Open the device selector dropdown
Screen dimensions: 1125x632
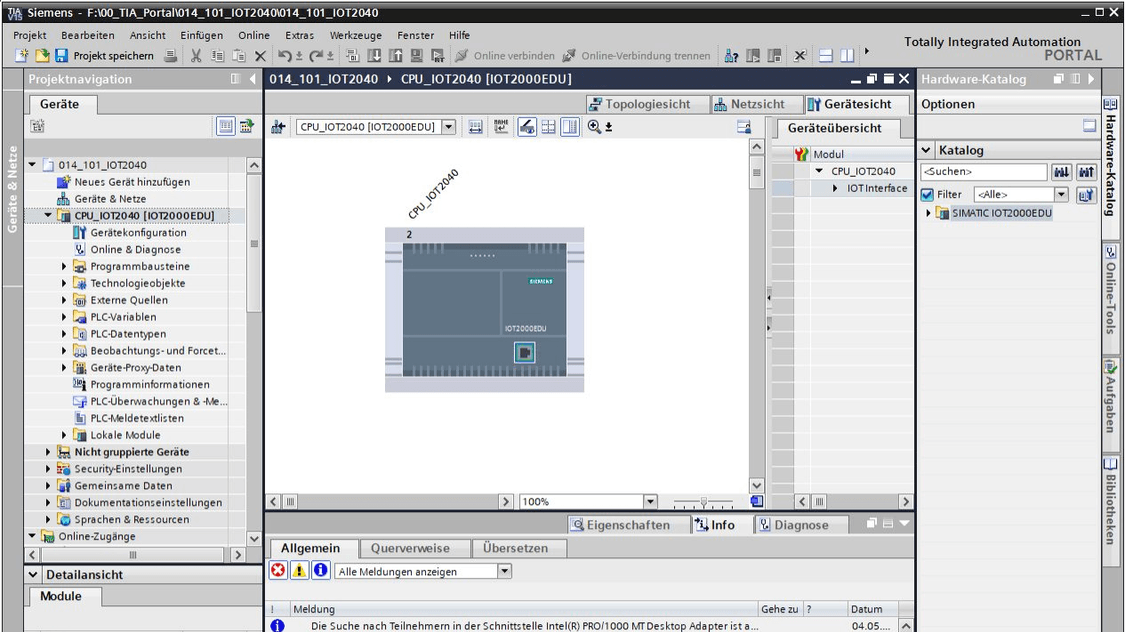448,127
